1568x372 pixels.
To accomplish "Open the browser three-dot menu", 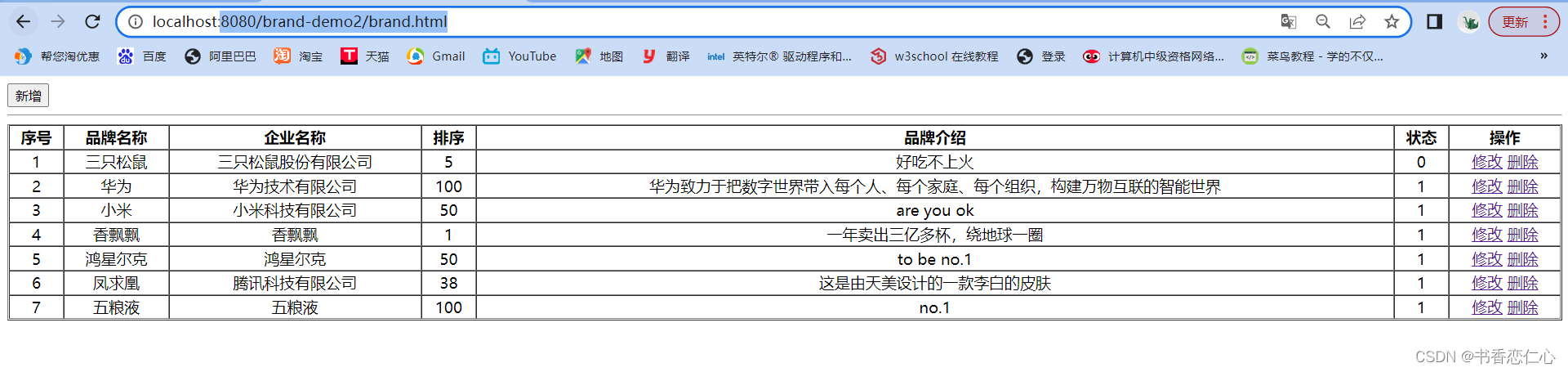I will (x=1545, y=22).
